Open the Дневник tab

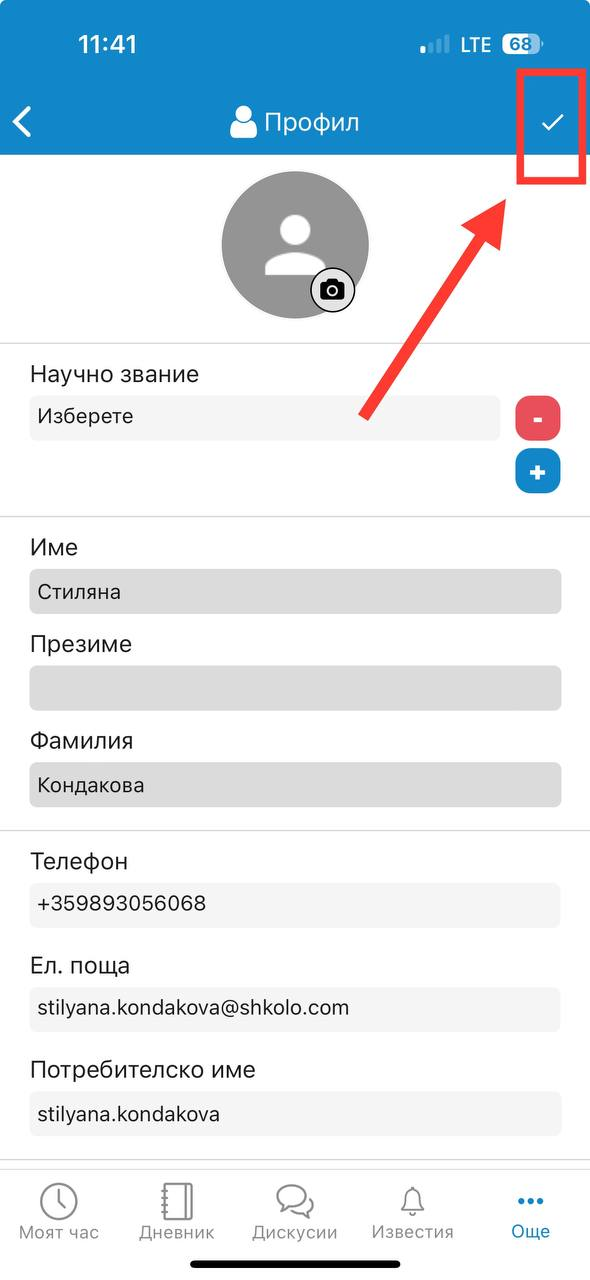point(177,1211)
